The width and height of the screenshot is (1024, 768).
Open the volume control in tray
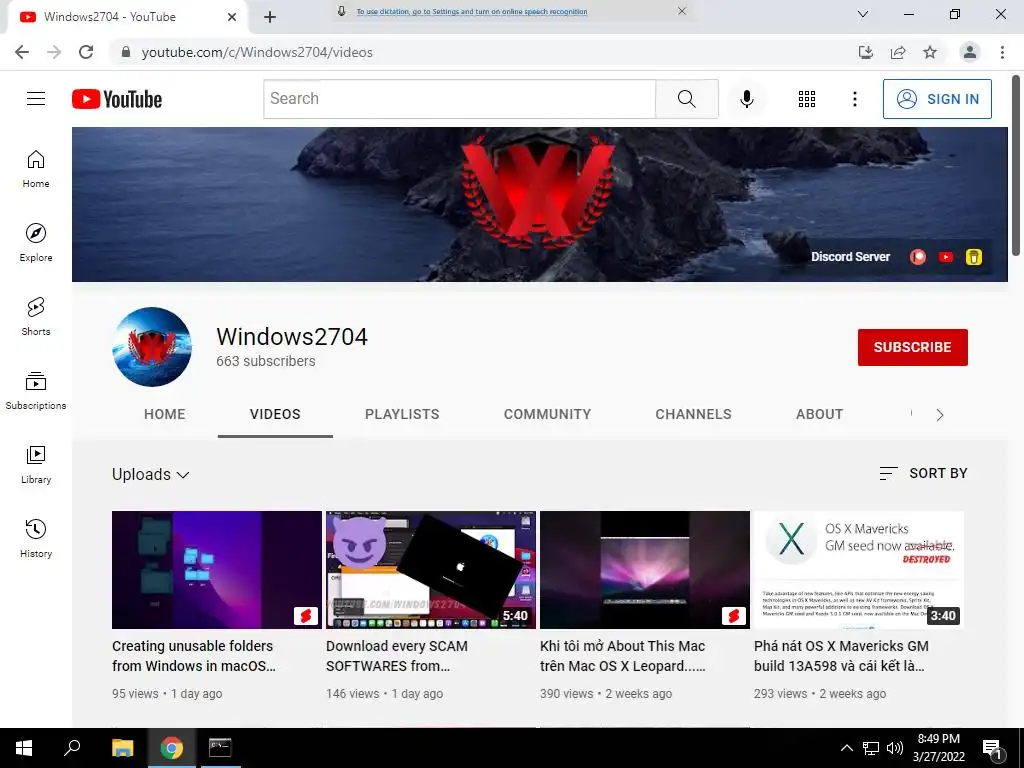pyautogui.click(x=895, y=748)
